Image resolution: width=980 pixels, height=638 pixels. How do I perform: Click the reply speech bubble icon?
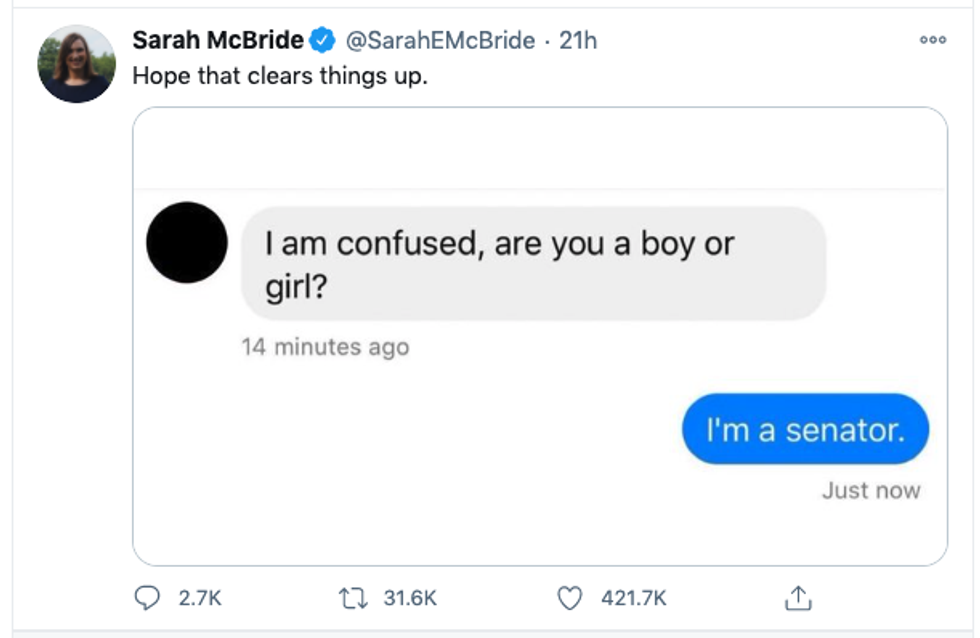tap(147, 598)
